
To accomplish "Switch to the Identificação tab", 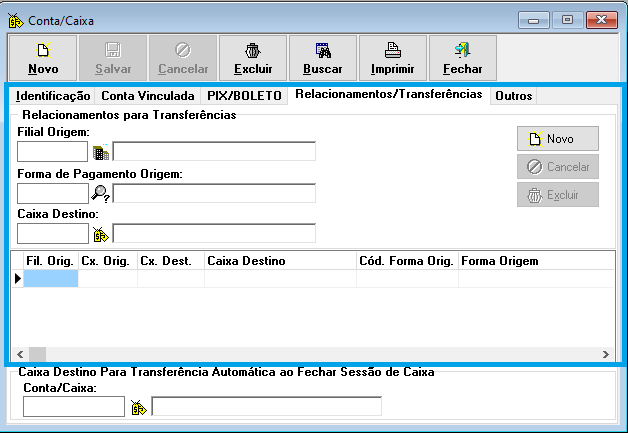I will [53, 96].
